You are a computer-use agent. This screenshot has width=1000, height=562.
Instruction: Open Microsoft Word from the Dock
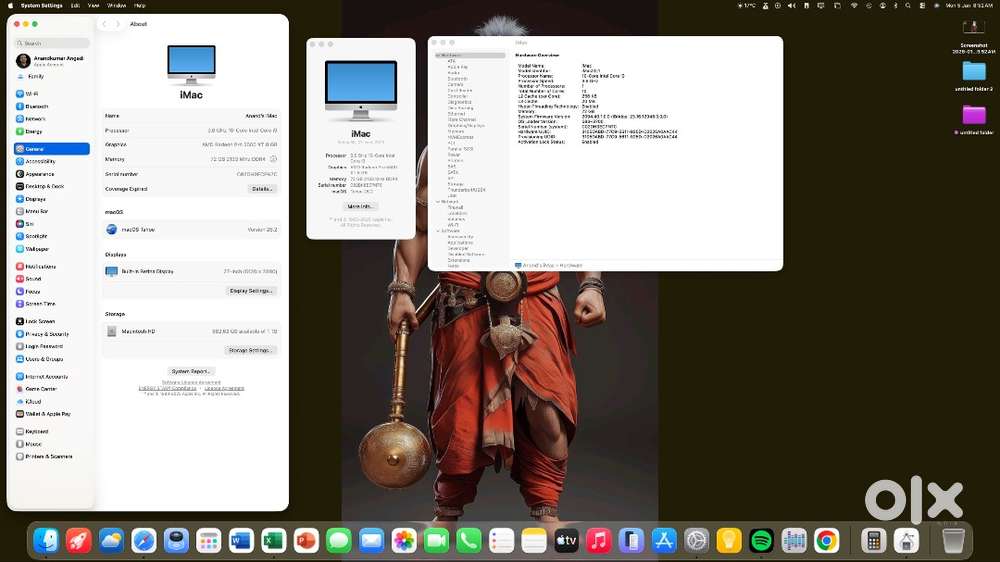coord(241,541)
